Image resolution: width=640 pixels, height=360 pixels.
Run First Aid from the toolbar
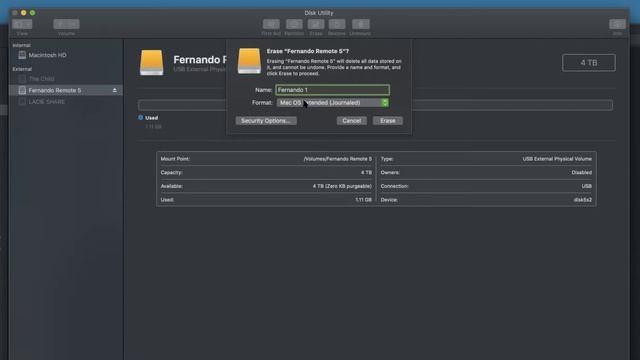coord(271,24)
